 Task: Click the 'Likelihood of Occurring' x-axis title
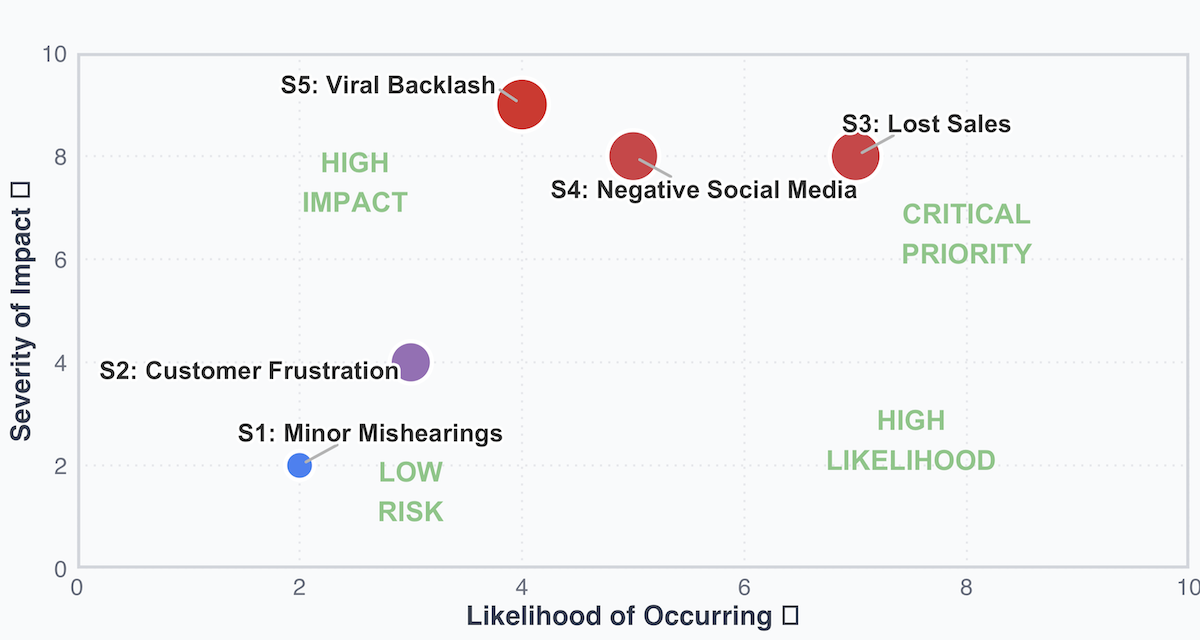tap(619, 616)
